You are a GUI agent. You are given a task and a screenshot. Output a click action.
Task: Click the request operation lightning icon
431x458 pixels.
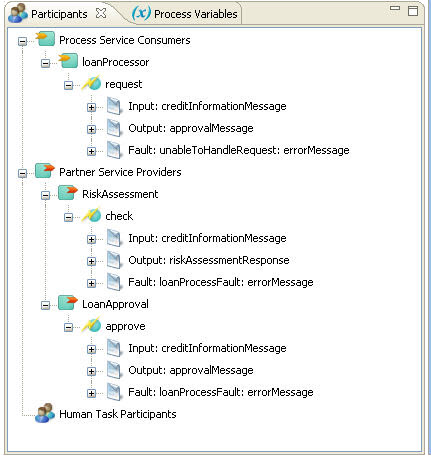(x=91, y=83)
